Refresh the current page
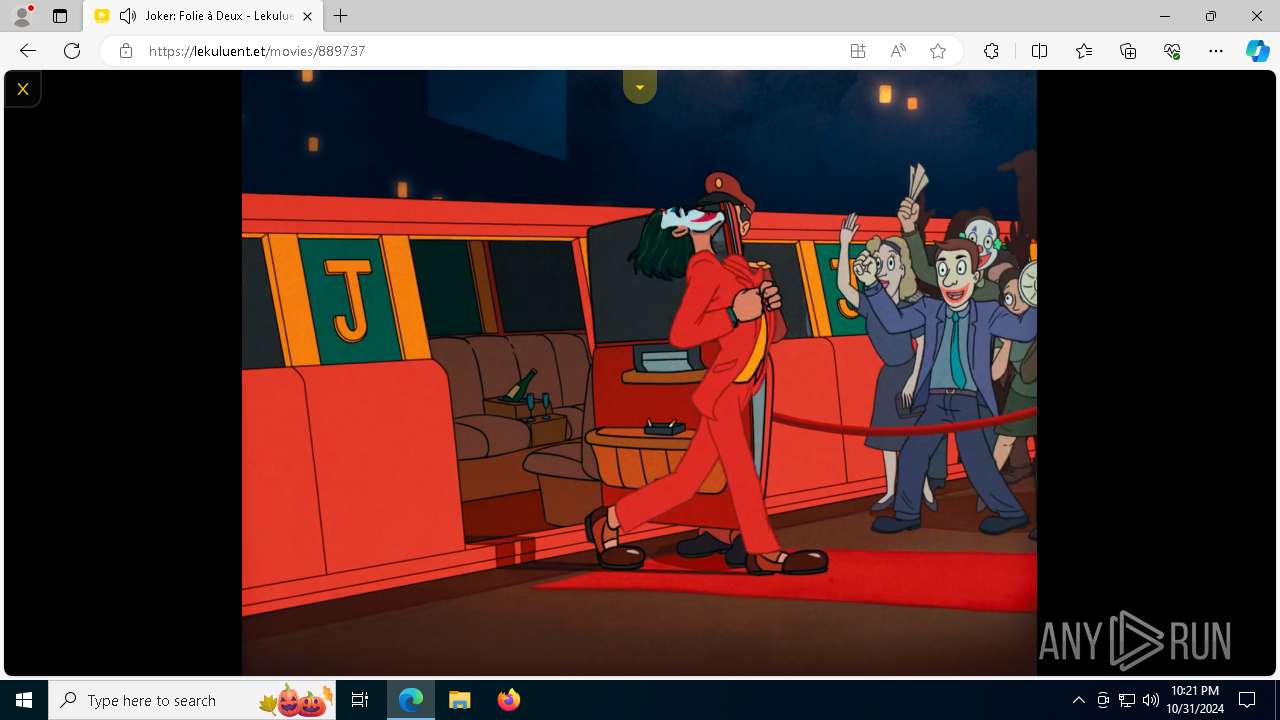The image size is (1280, 720). tap(72, 51)
